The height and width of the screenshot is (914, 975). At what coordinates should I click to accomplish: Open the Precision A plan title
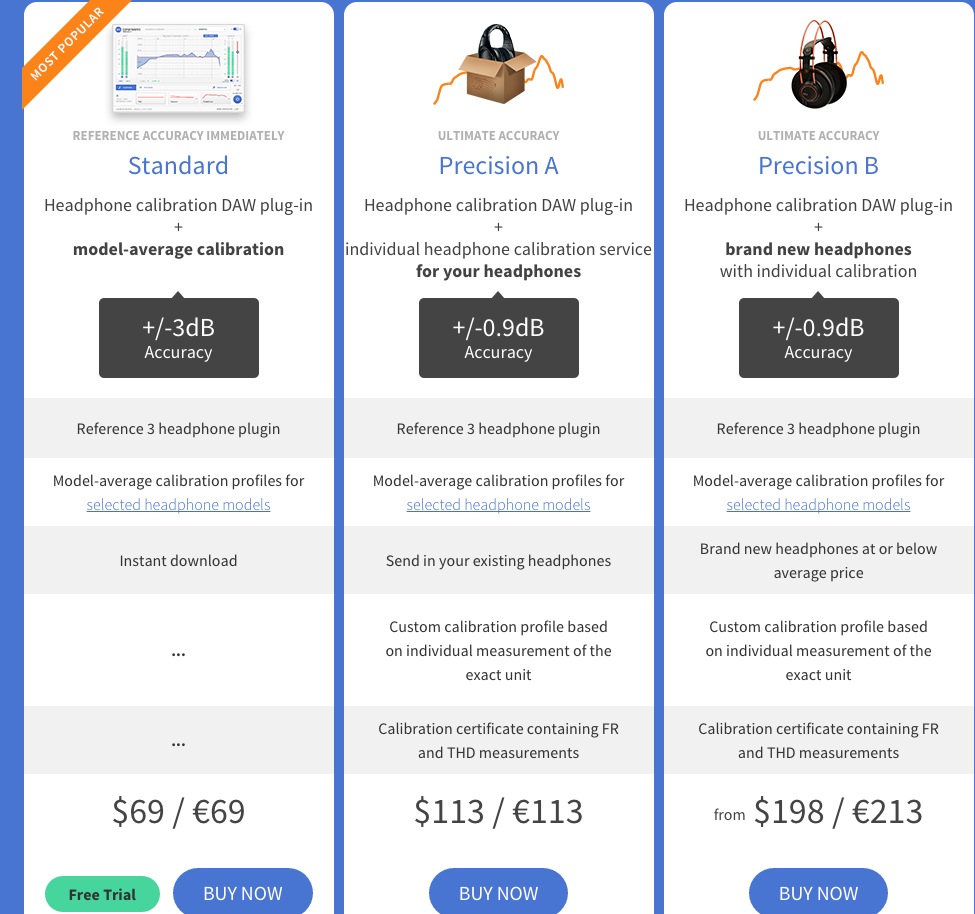pyautogui.click(x=498, y=166)
